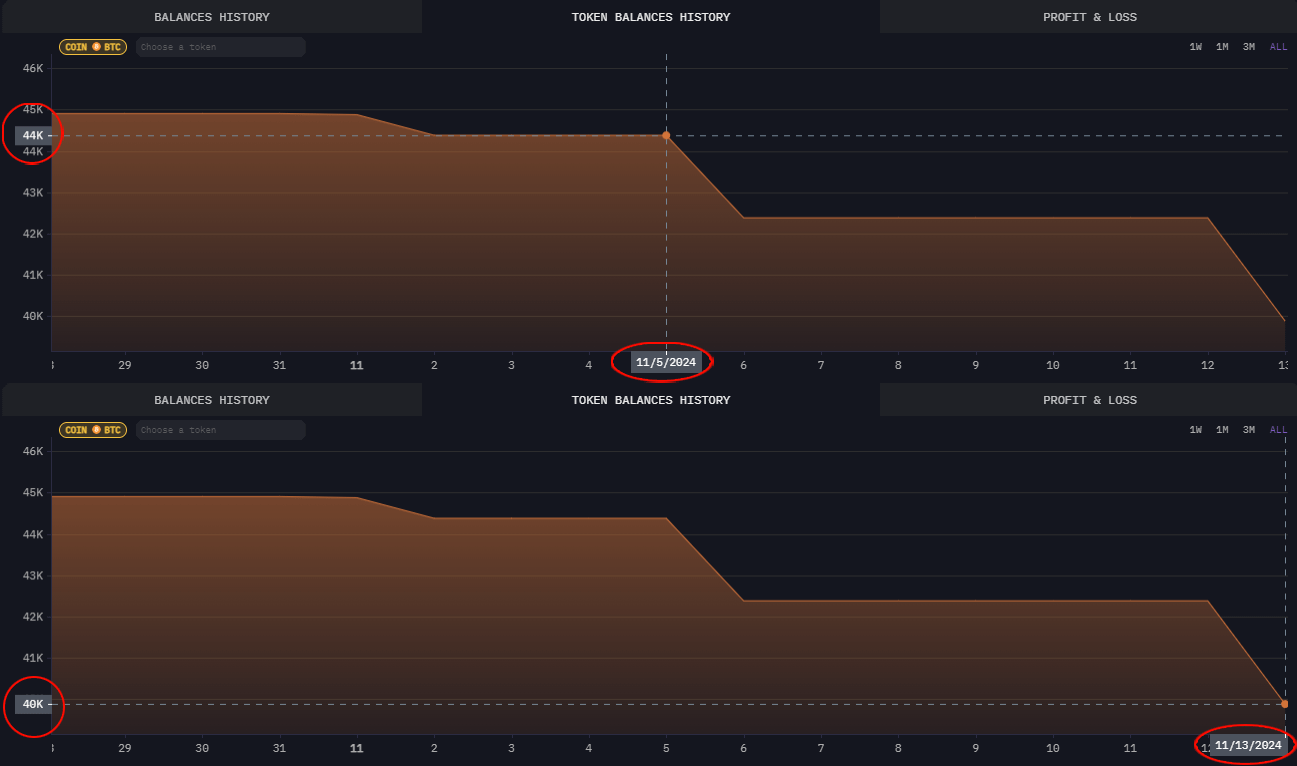Viewport: 1297px width, 766px height.
Task: Set lower chart range to 1M
Action: pyautogui.click(x=1222, y=430)
